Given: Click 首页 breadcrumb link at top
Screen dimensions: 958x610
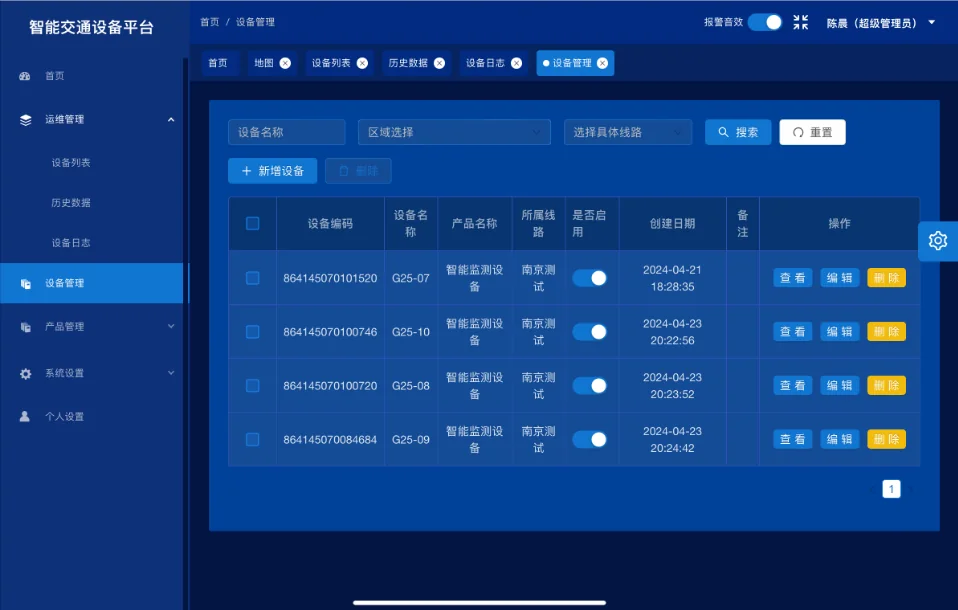Looking at the screenshot, I should pyautogui.click(x=210, y=22).
